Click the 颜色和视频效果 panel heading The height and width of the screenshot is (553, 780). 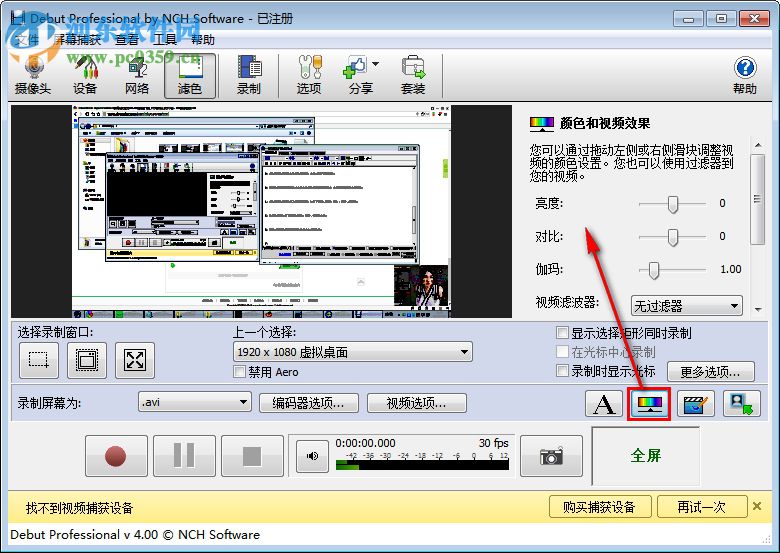605,123
